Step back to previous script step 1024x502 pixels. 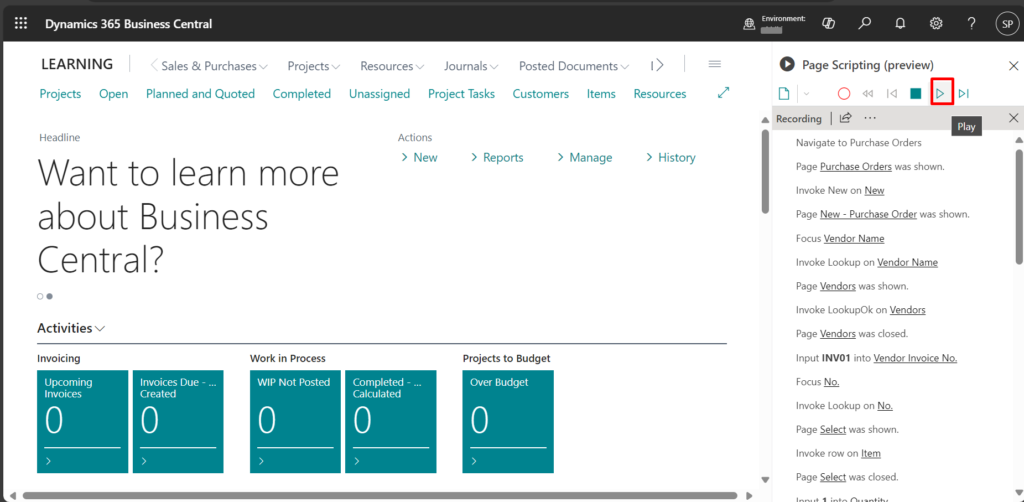[x=892, y=94]
